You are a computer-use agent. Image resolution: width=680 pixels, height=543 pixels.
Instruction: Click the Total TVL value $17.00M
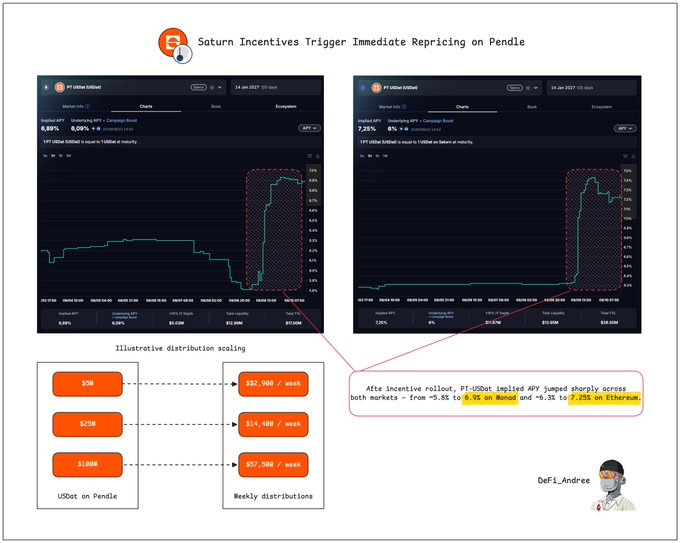click(294, 323)
